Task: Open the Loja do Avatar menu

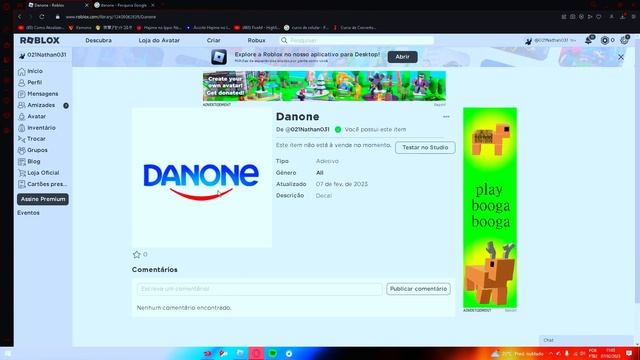Action: 159,40
